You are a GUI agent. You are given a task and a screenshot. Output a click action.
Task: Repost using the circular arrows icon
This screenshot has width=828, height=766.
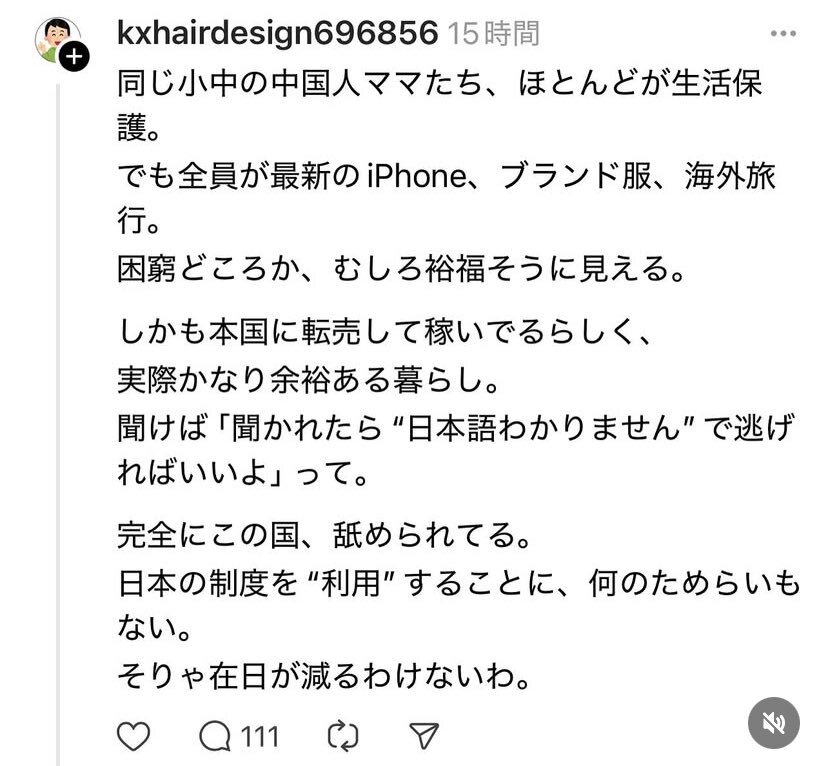coord(343,736)
